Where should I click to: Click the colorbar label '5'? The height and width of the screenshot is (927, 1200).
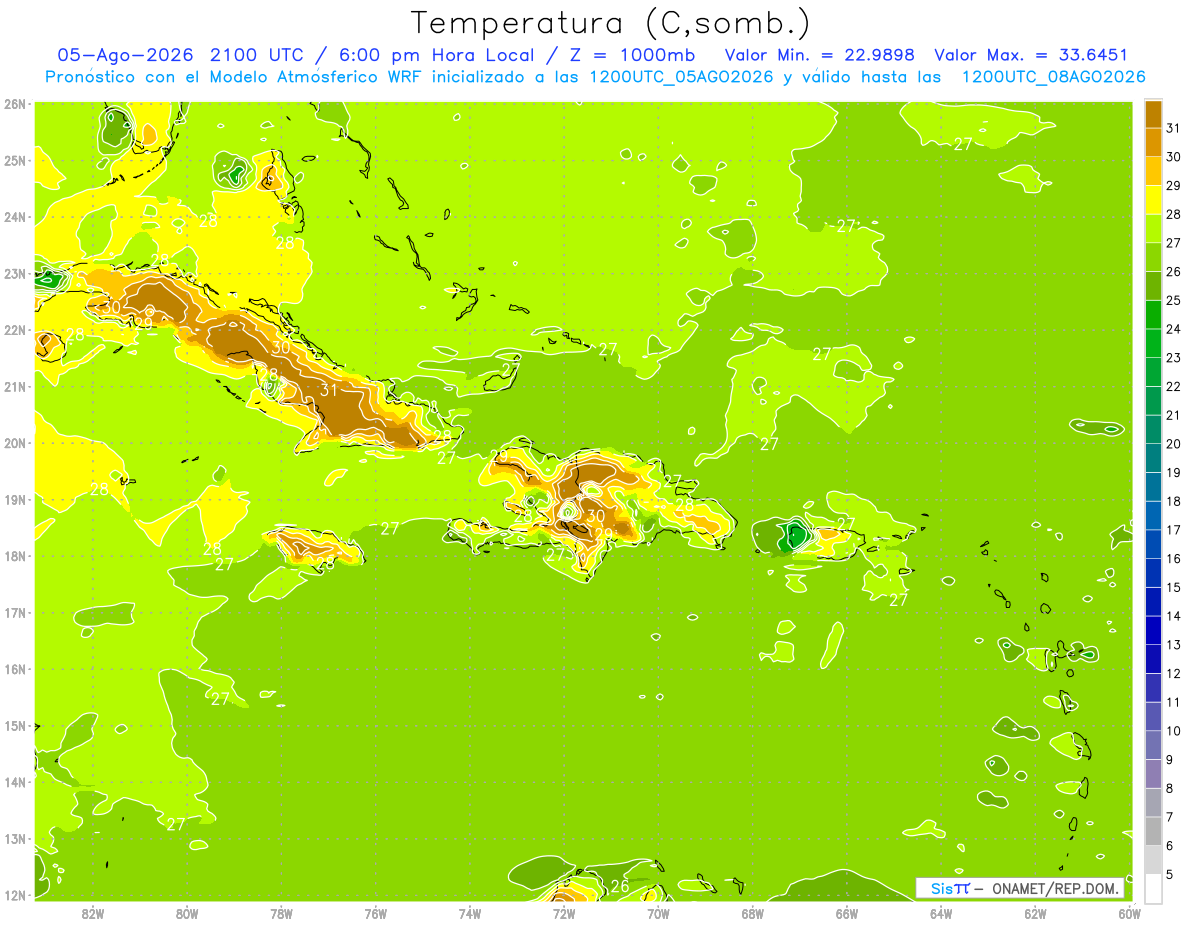[1170, 874]
